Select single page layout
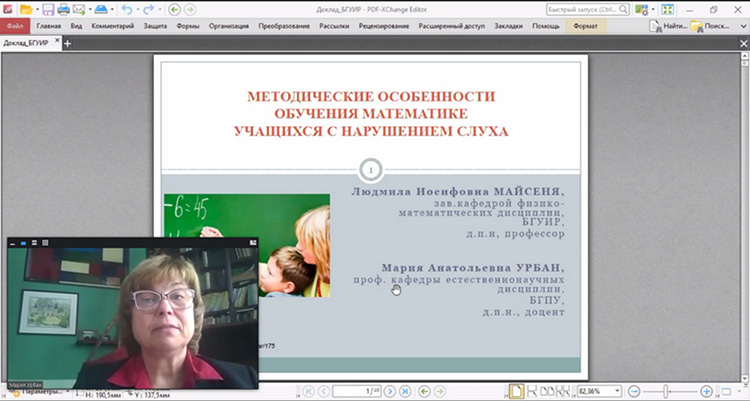This screenshot has height=401, width=750. [516, 391]
